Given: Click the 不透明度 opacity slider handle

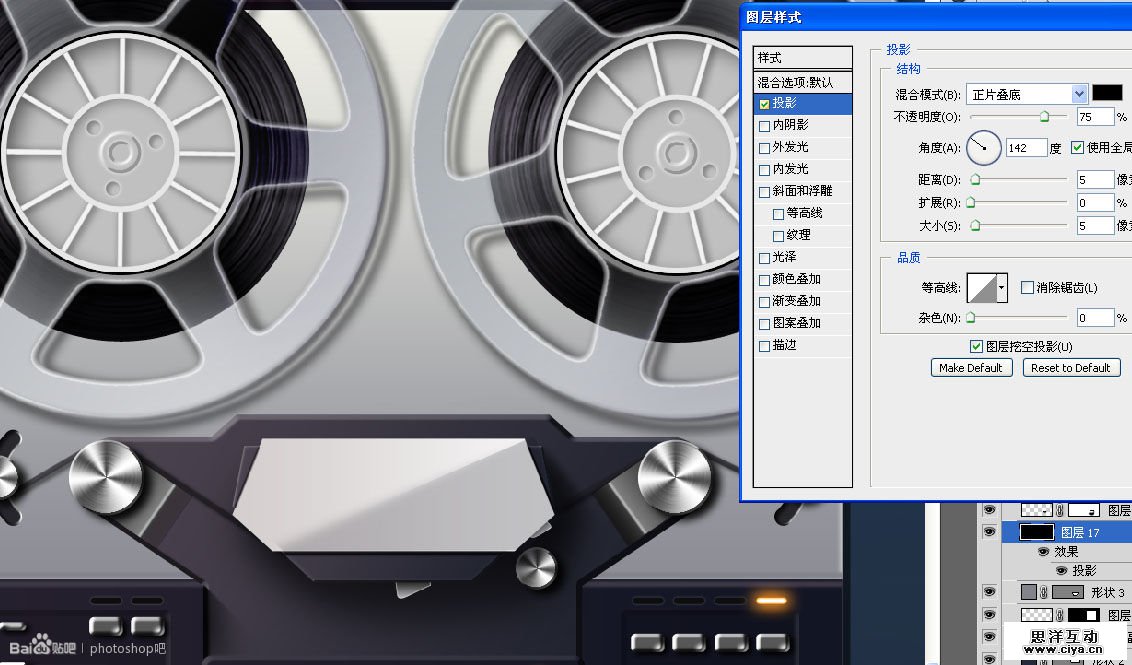Looking at the screenshot, I should point(1044,116).
